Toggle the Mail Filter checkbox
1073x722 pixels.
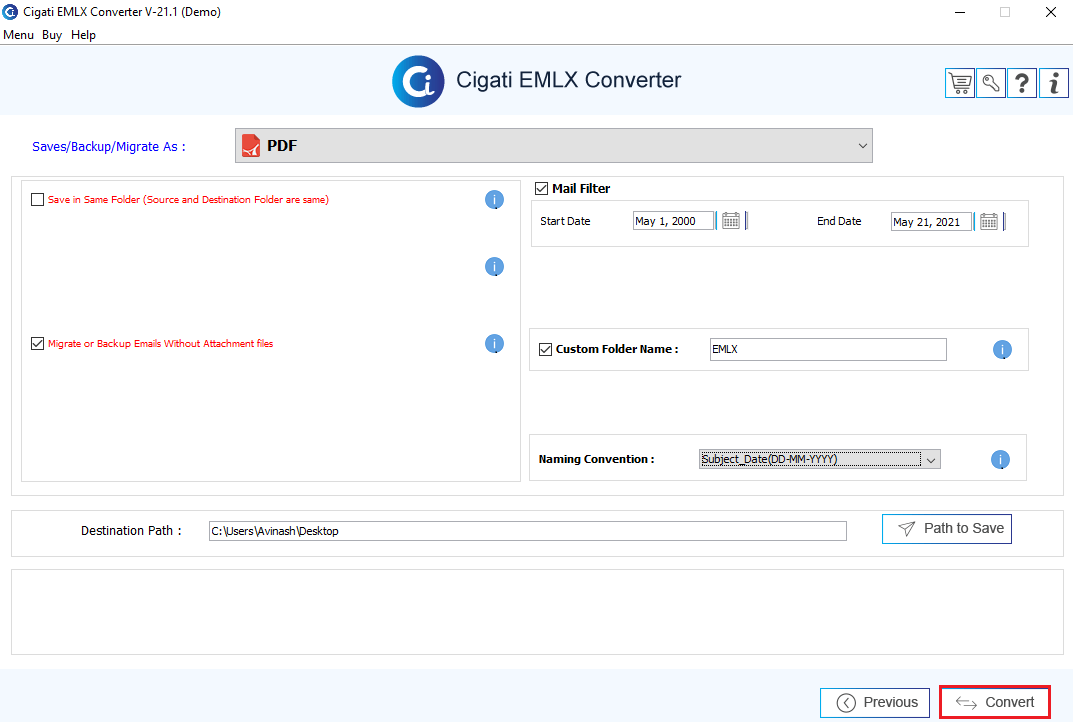coord(541,188)
